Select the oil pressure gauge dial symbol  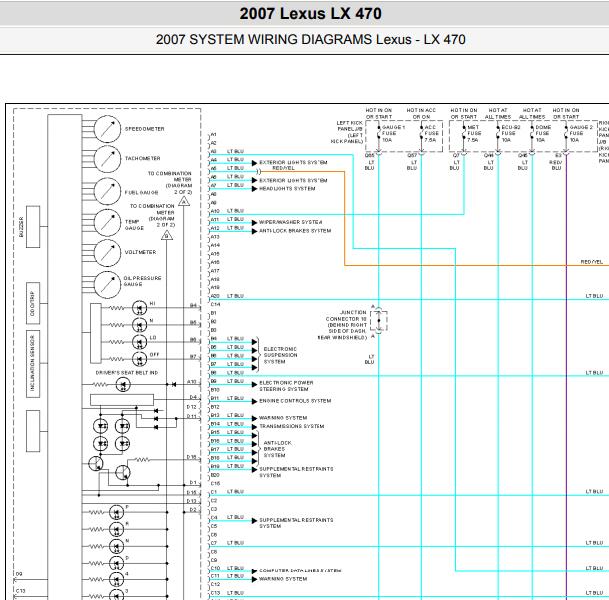pyautogui.click(x=107, y=284)
